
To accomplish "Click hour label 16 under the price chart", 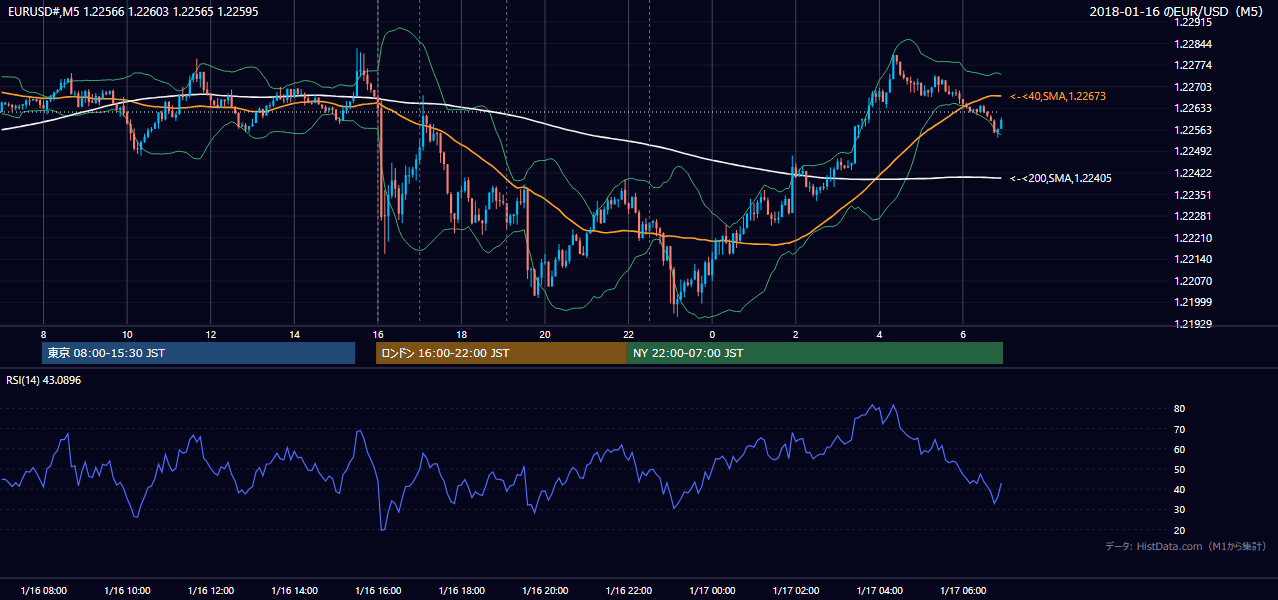I will 378,334.
